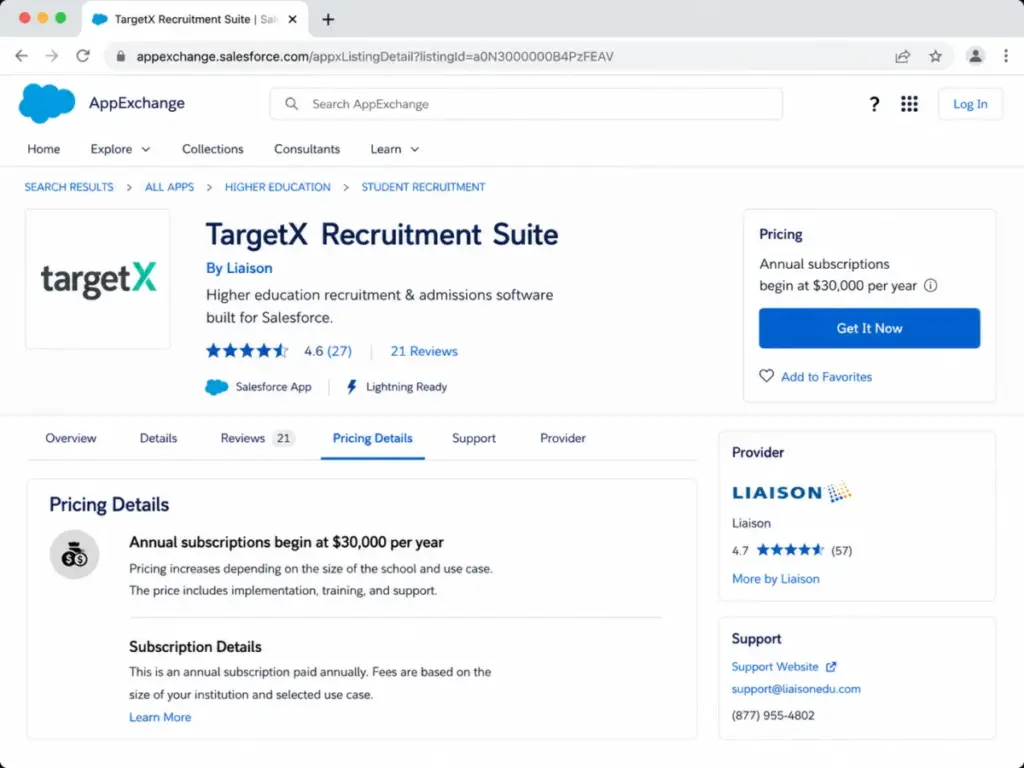Open the help question mark icon
The image size is (1024, 768).
874,104
